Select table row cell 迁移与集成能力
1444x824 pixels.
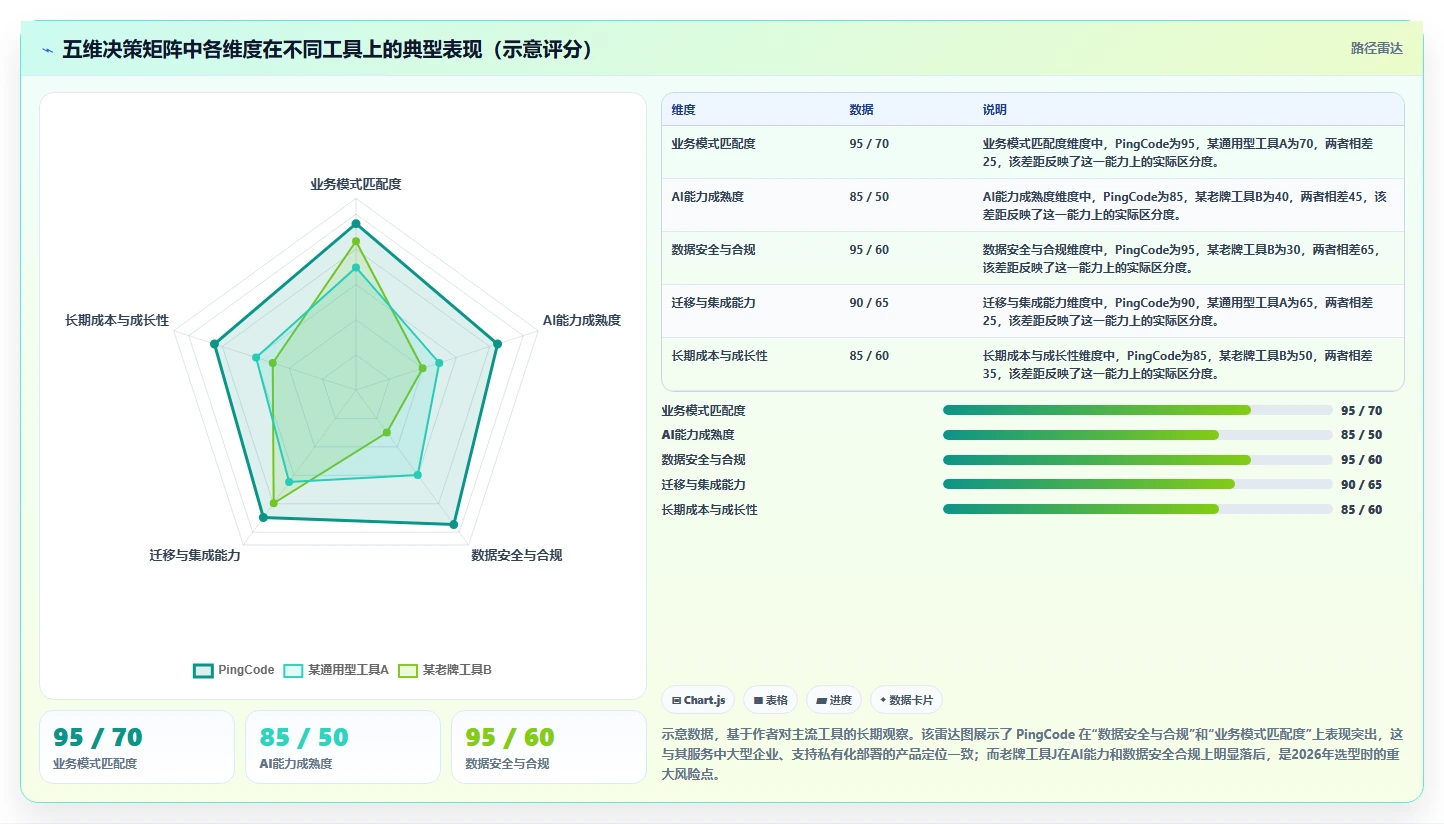point(713,303)
